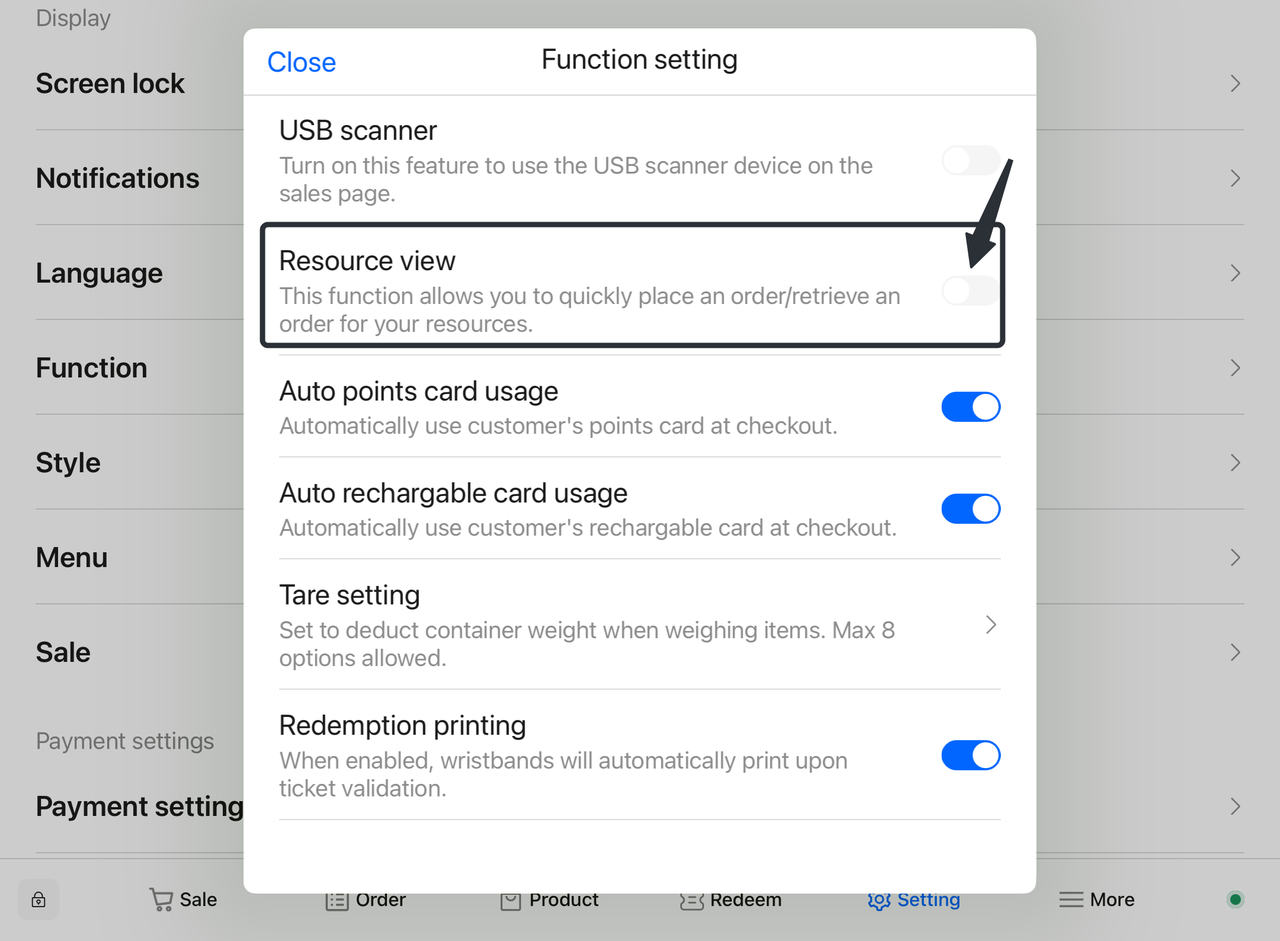Open the Notifications settings item
Image resolution: width=1280 pixels, height=941 pixels.
(118, 178)
